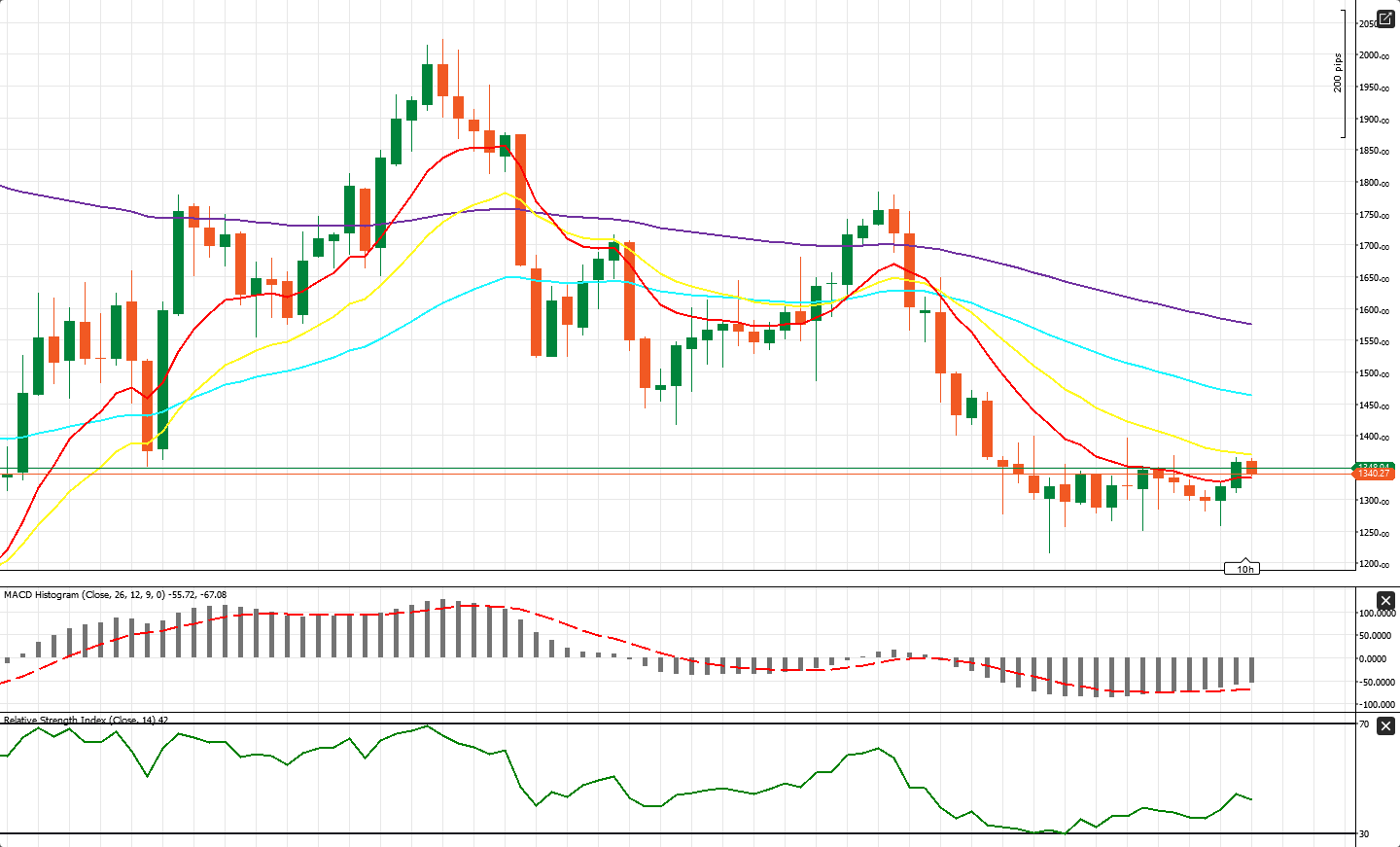The width and height of the screenshot is (1400, 847).
Task: Click the 1500.00 price axis label
Action: click(1374, 373)
